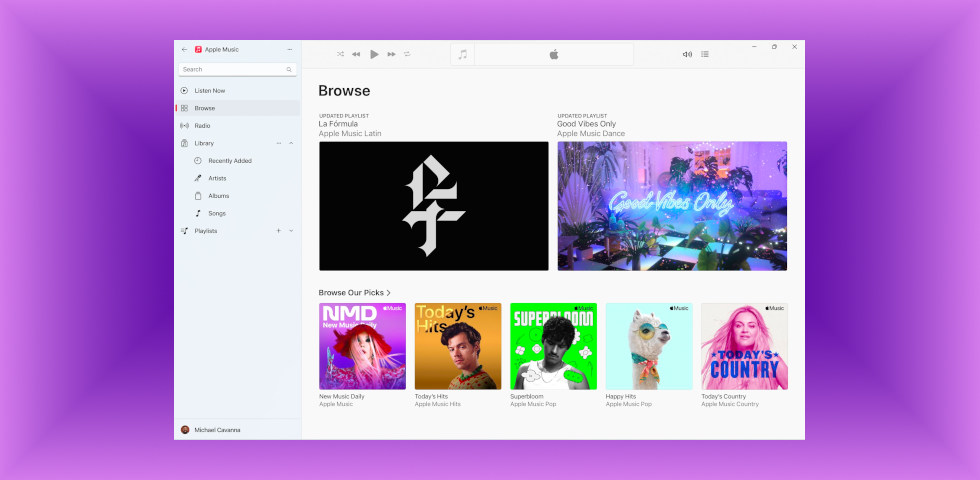Open the Radio section

coord(238,126)
